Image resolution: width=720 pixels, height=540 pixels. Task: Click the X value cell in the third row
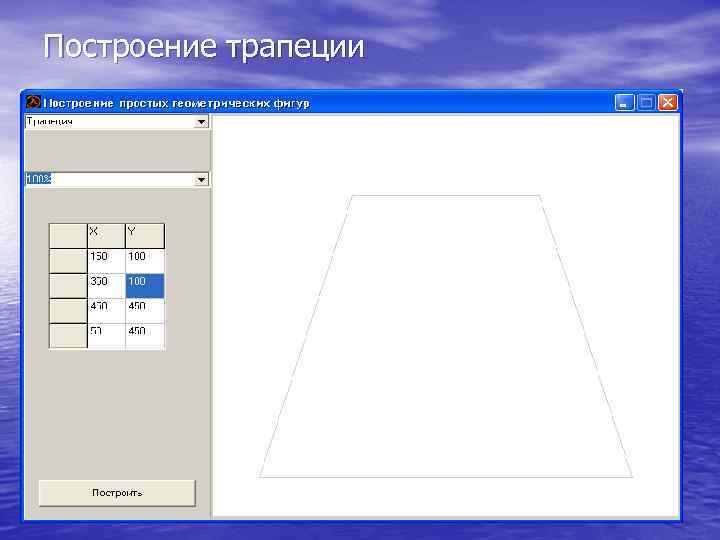coord(106,311)
